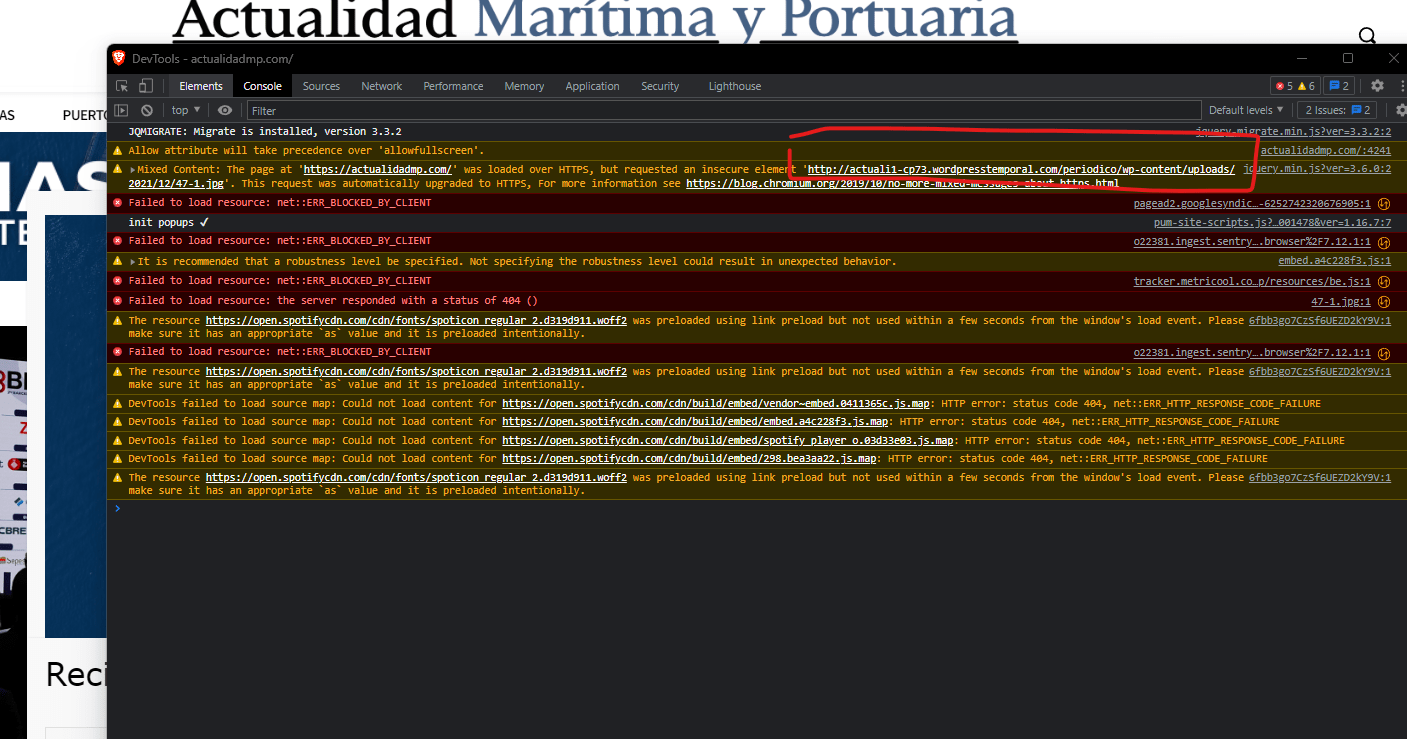Go to the Memory tab
1407x739 pixels.
click(524, 86)
